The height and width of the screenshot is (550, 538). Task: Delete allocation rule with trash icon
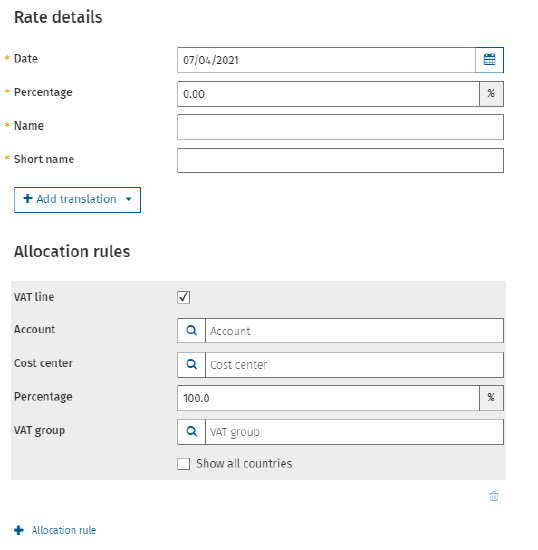(x=494, y=496)
